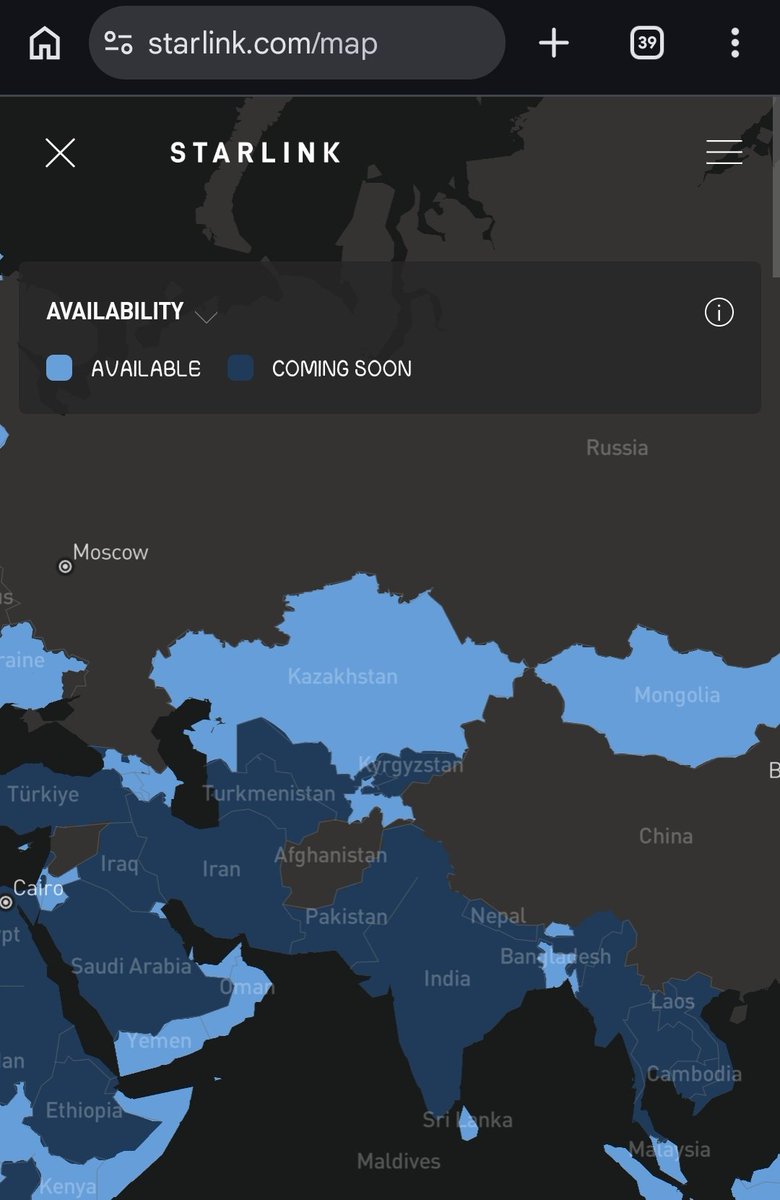Select Iran on the map
The width and height of the screenshot is (780, 1200).
pyautogui.click(x=221, y=869)
